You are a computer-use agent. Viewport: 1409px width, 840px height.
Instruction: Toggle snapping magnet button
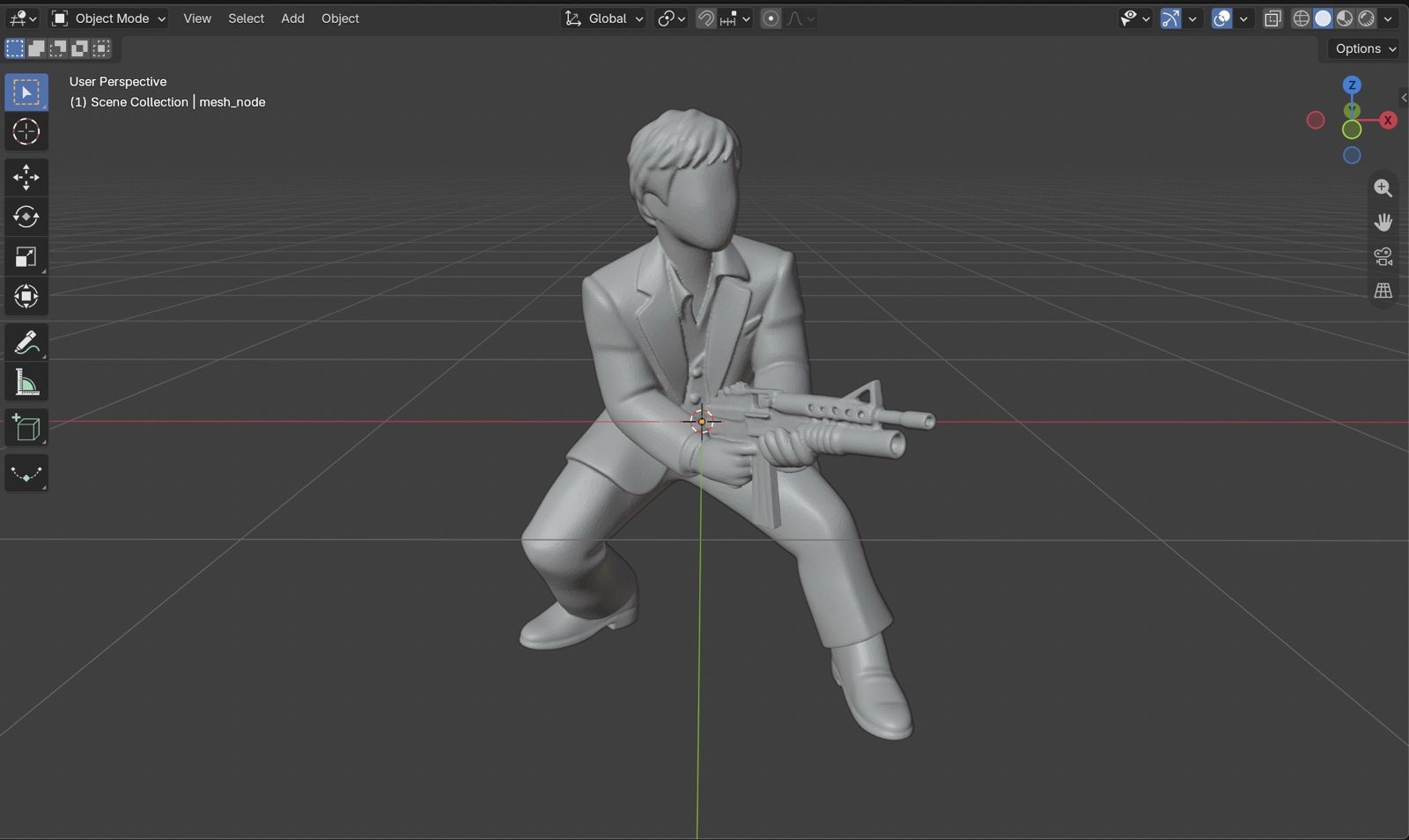pyautogui.click(x=705, y=18)
